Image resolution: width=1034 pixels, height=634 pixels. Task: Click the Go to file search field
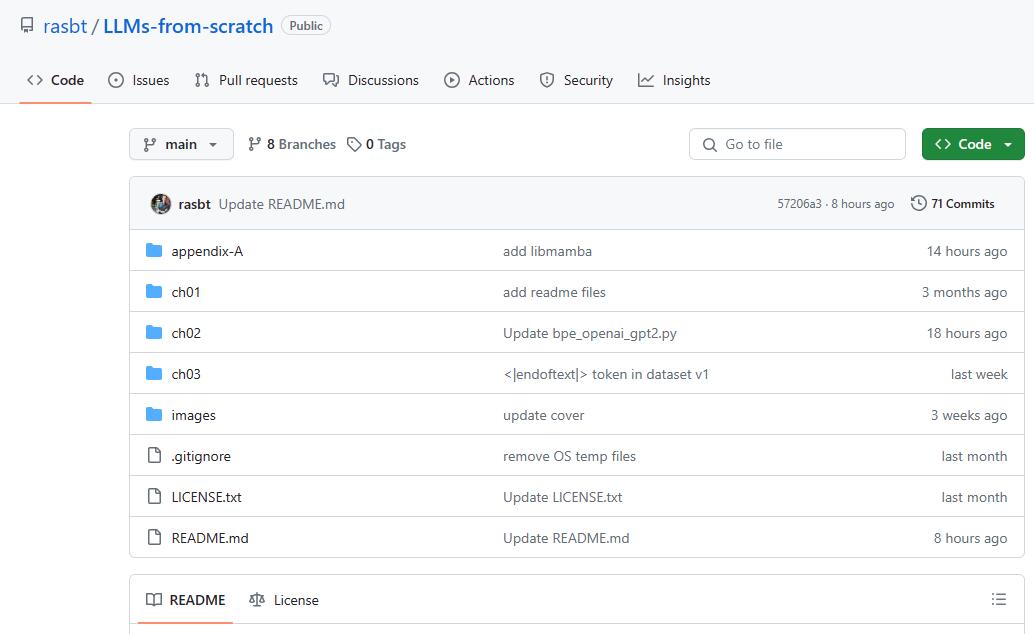pos(797,144)
